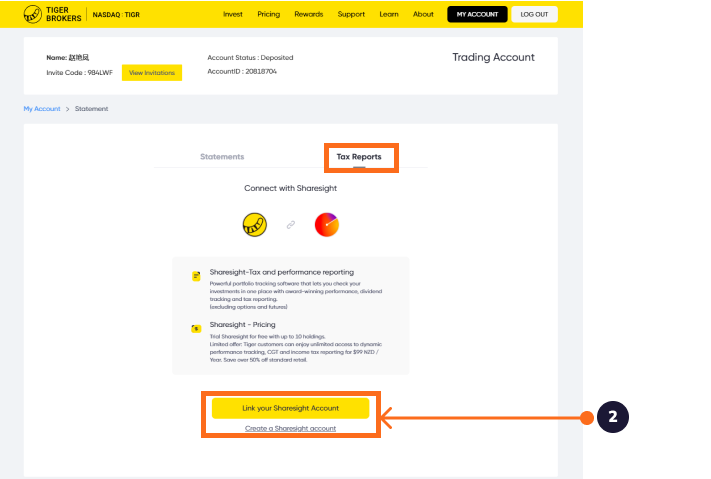711x479 pixels.
Task: Click the AccountID : 20818704 text
Action: coord(242,71)
